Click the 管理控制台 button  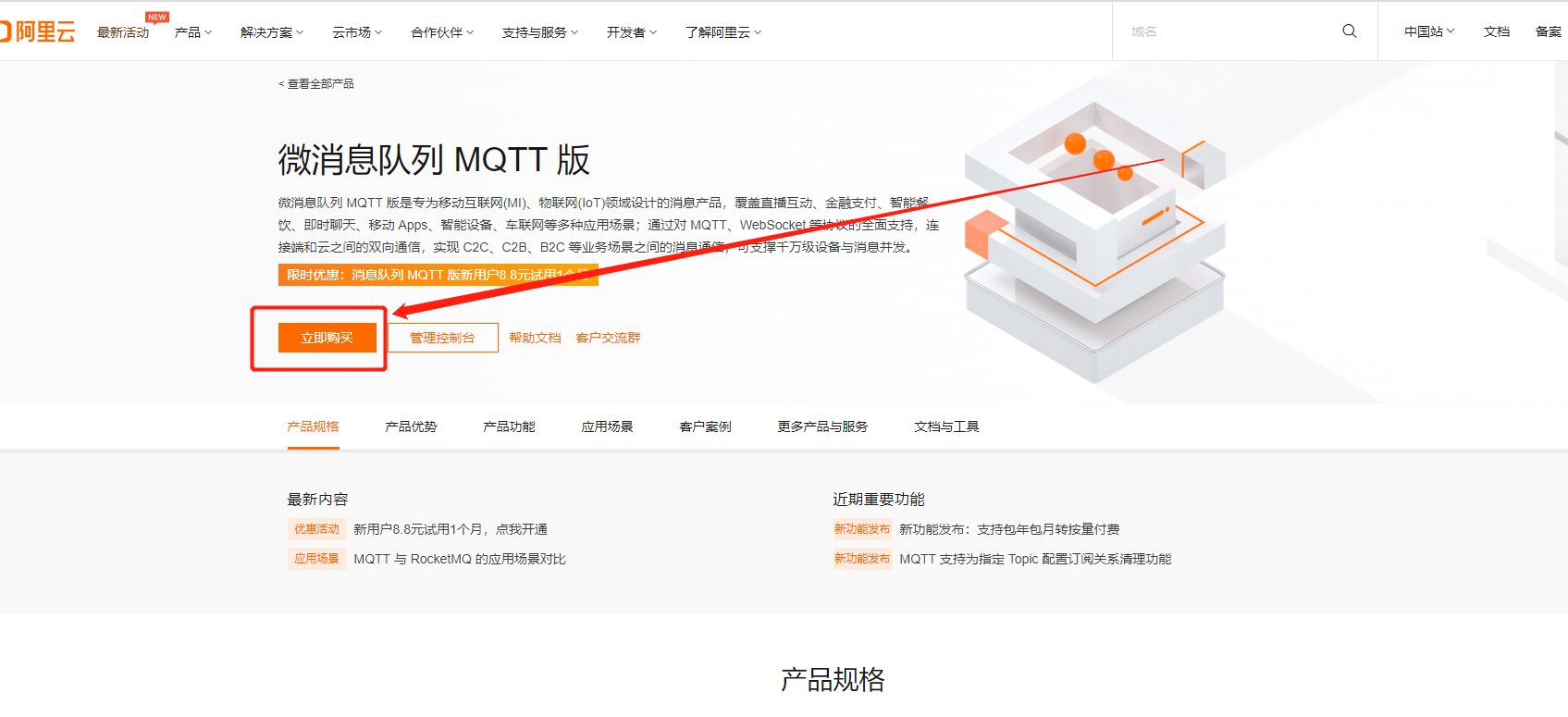442,338
